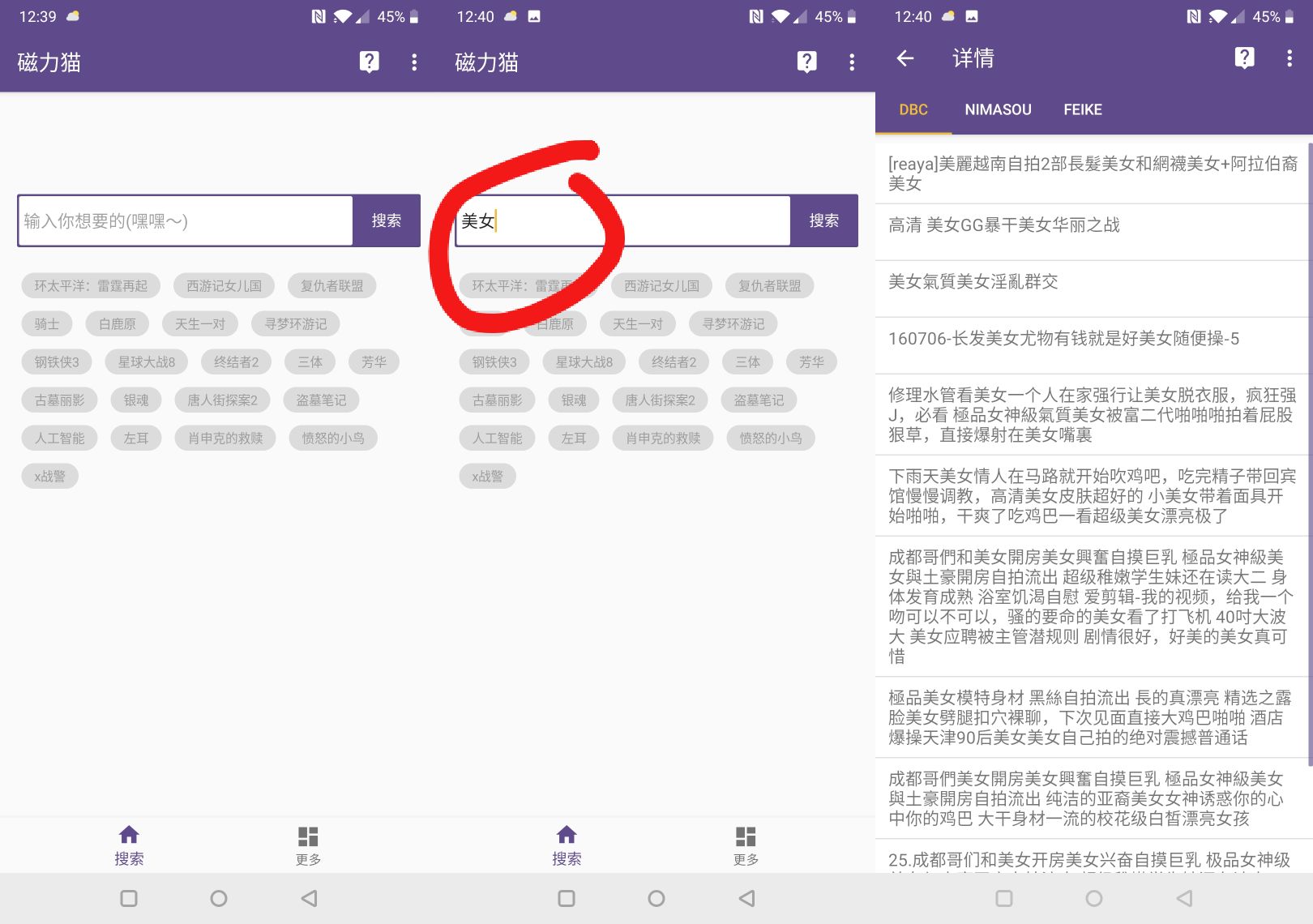Tap Android home circle on middle screen
The image size is (1313, 924).
tap(656, 898)
